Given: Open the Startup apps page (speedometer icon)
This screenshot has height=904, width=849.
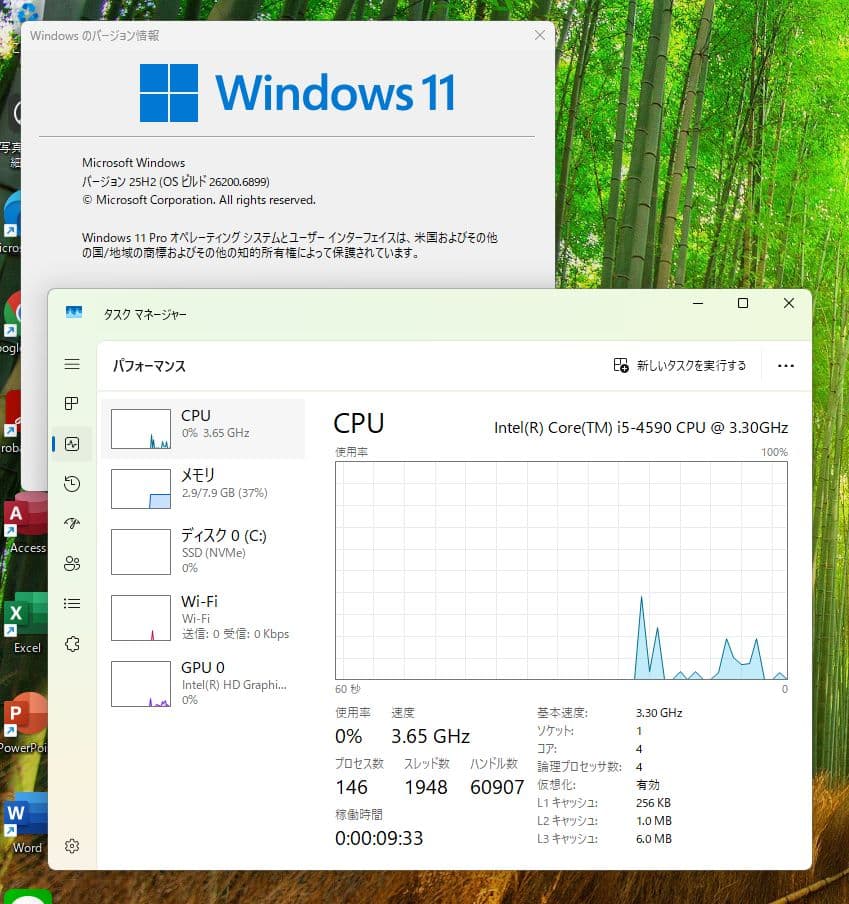Looking at the screenshot, I should pyautogui.click(x=71, y=523).
